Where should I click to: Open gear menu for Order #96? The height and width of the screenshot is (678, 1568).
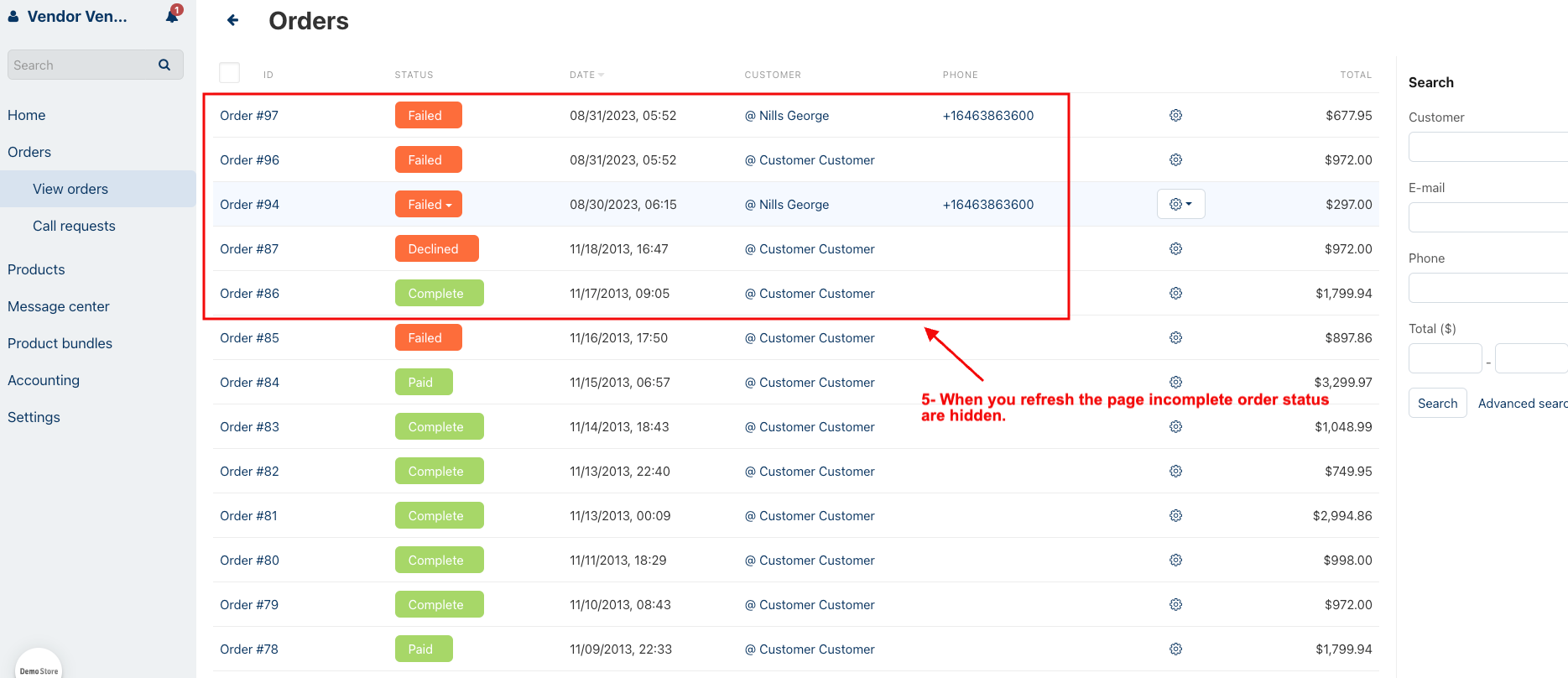tap(1175, 159)
